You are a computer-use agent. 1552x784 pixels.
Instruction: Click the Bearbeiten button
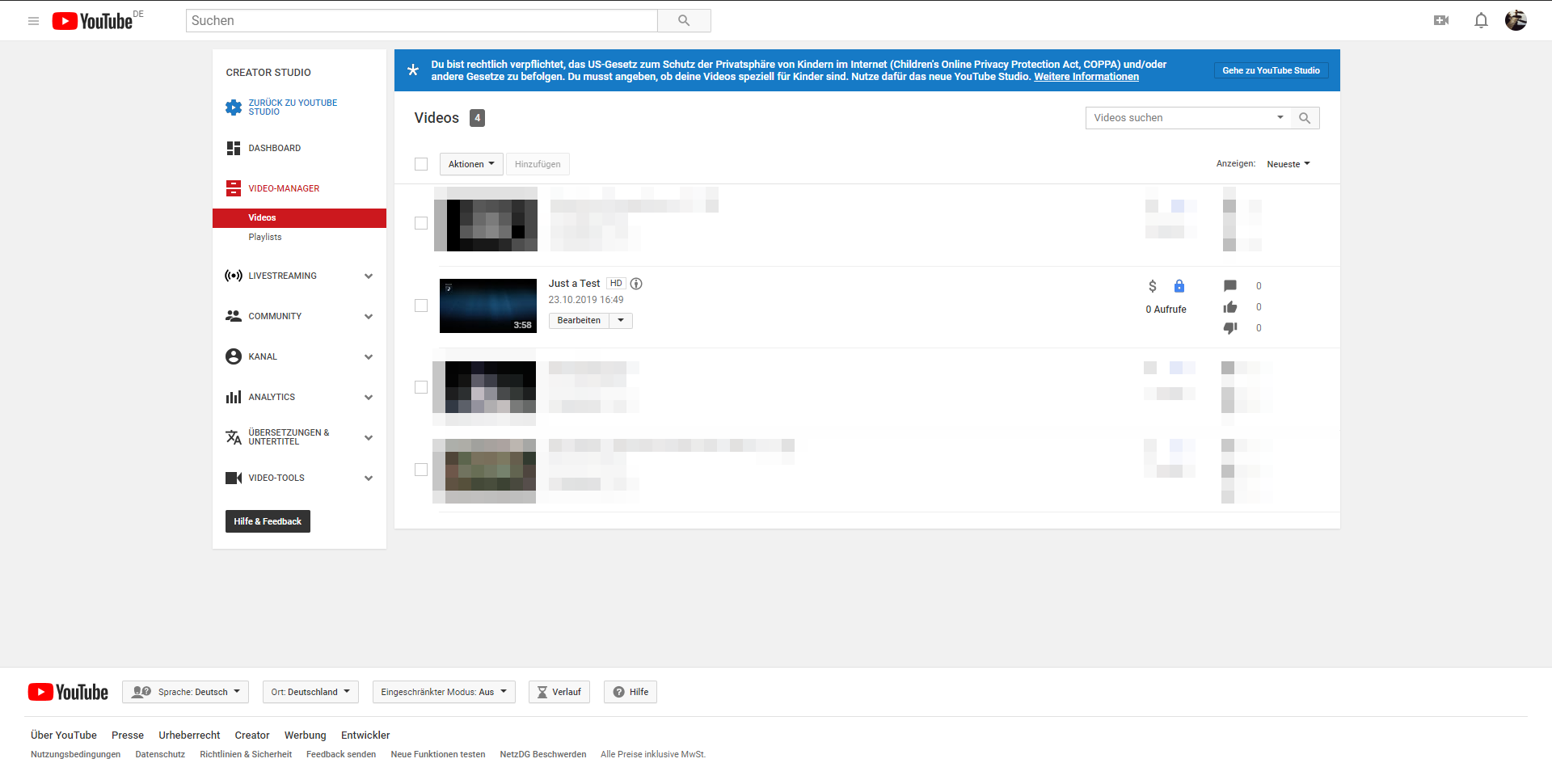(x=579, y=321)
